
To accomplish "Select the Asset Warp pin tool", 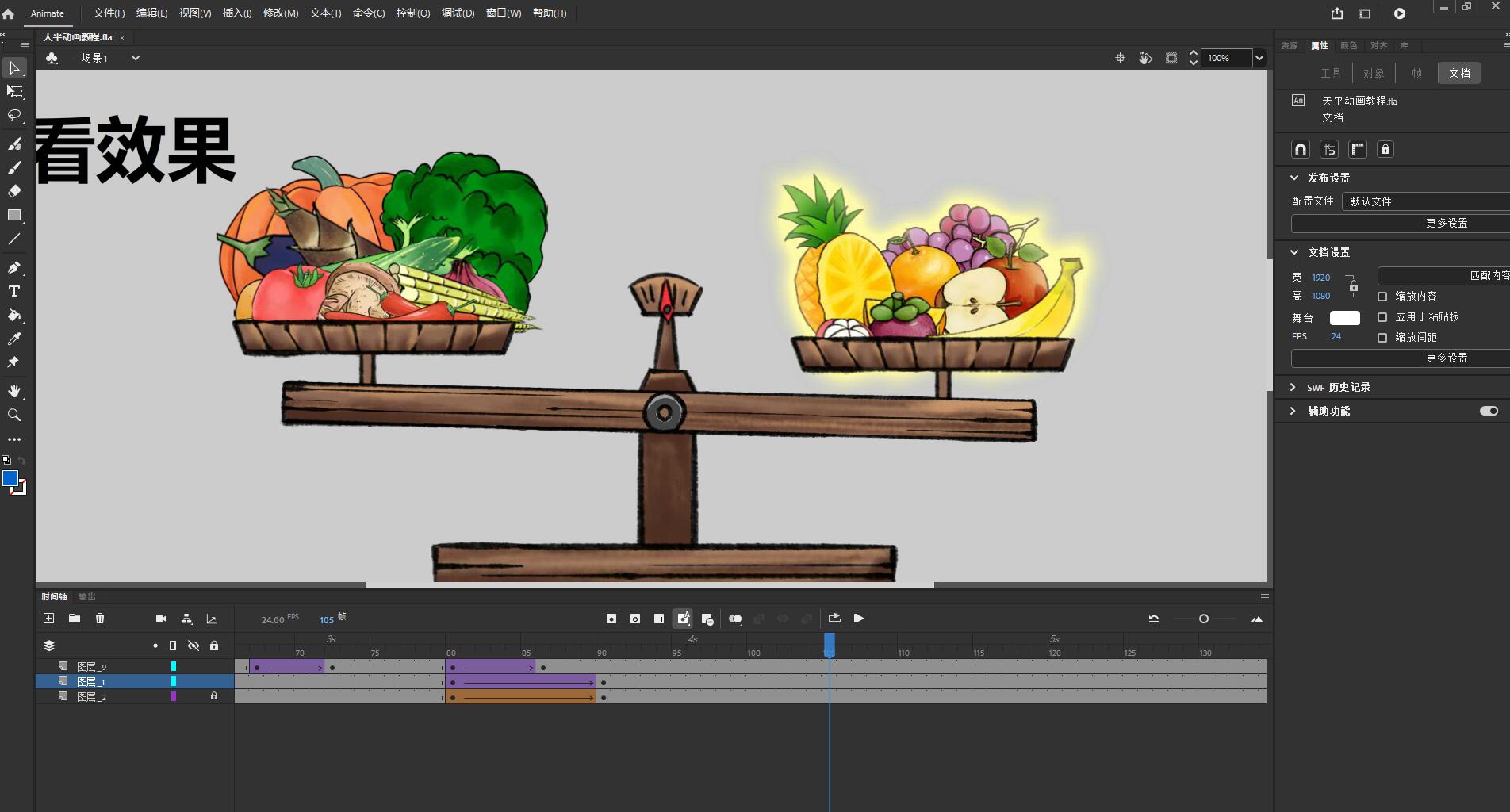I will point(13,362).
